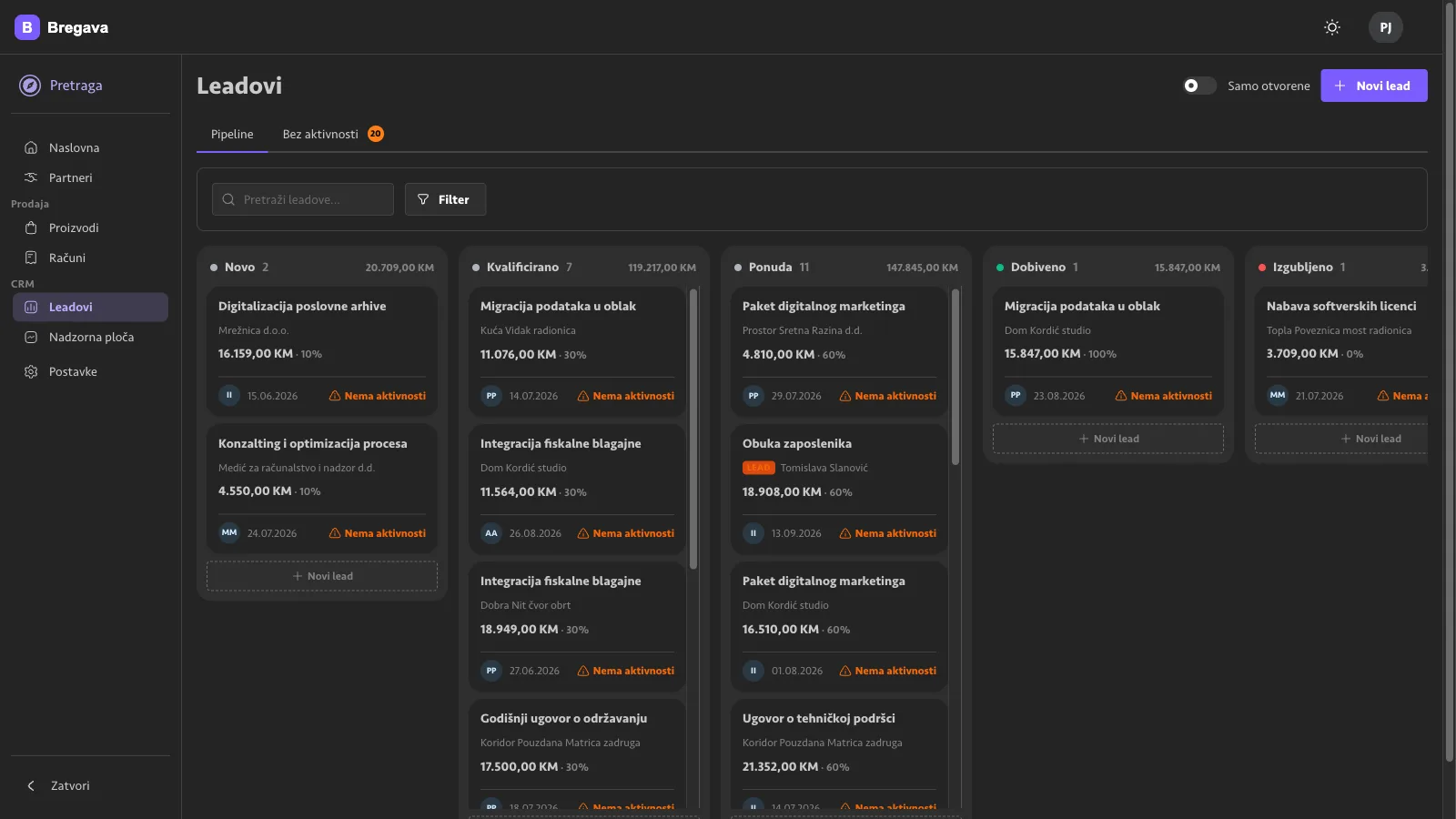The width and height of the screenshot is (1456, 819).
Task: Add Novi lead in Dobiveno column
Action: click(1108, 439)
